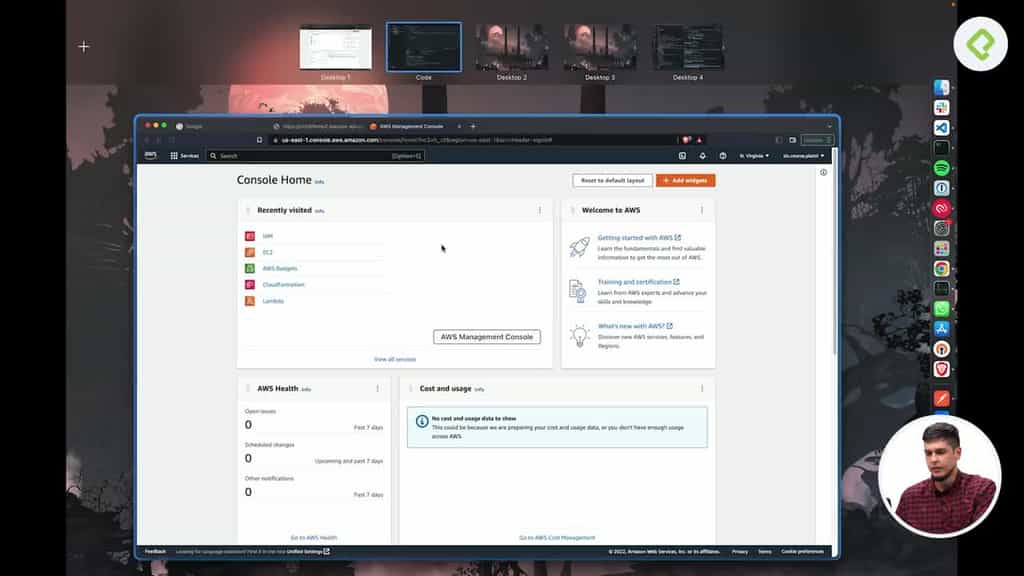
Task: Click the Lambda icon under Recently visited
Action: click(250, 300)
